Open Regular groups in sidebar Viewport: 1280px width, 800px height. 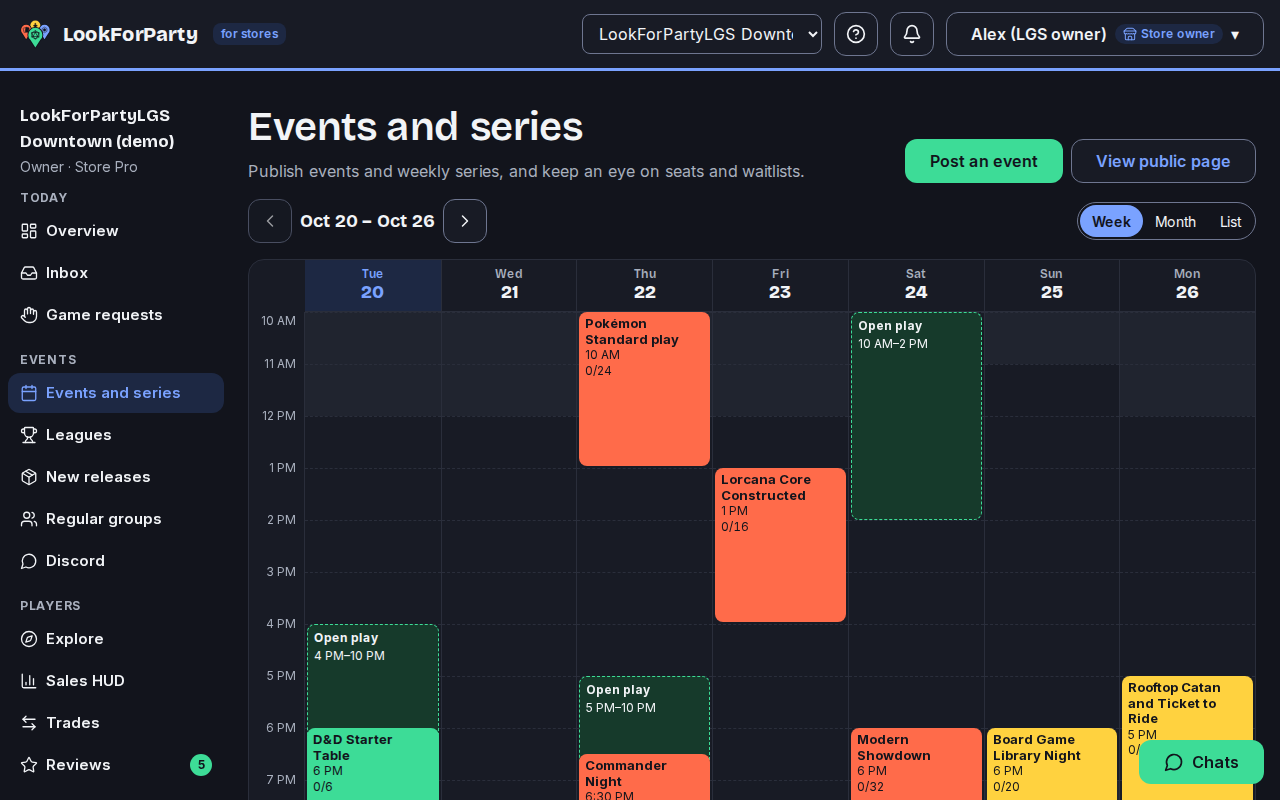(116, 519)
